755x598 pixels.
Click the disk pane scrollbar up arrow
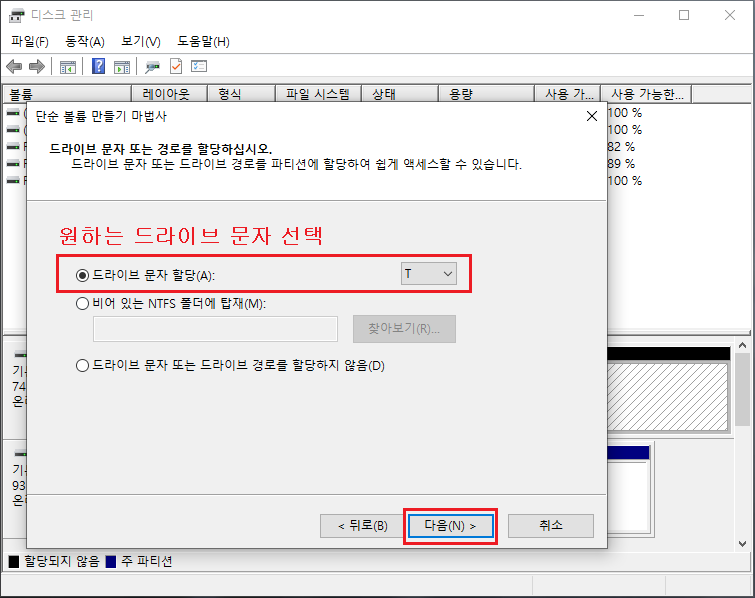point(742,345)
